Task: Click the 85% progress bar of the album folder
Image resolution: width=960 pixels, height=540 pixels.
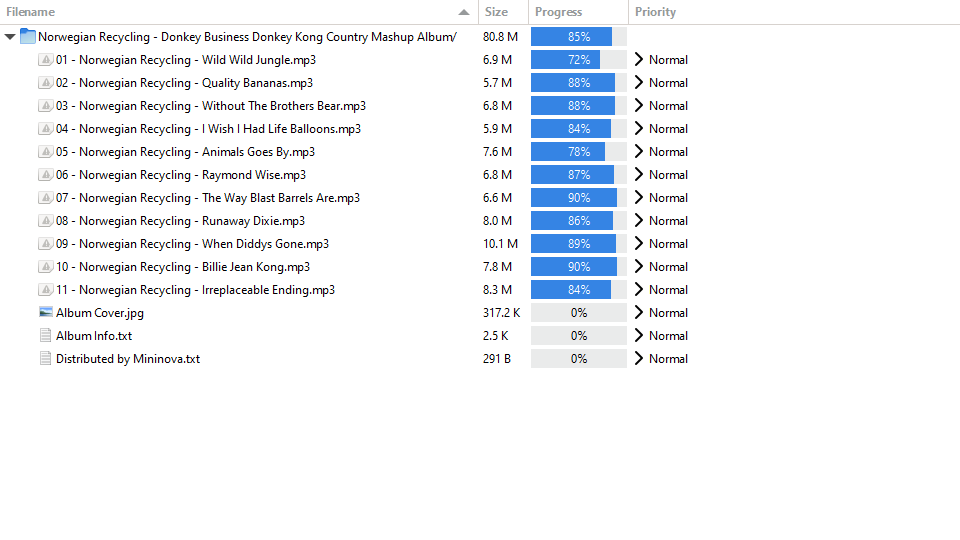Action: [579, 37]
